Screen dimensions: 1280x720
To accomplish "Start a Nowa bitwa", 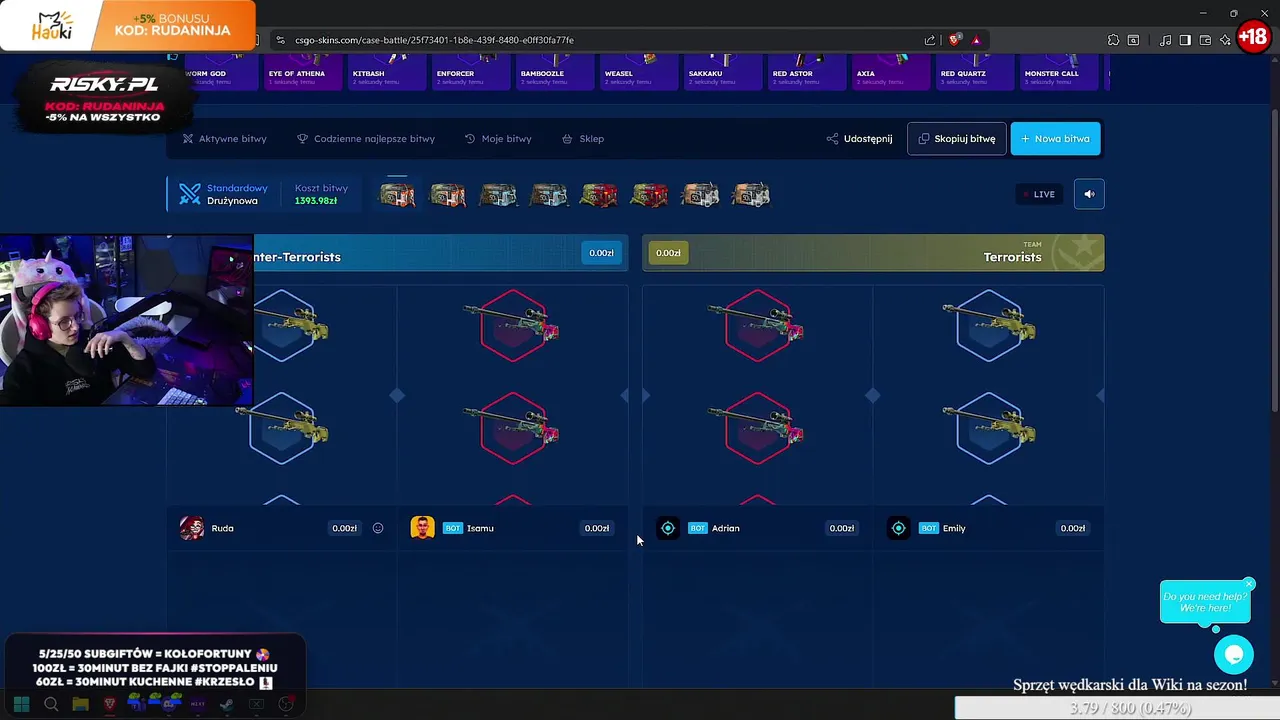I will [x=1056, y=139].
